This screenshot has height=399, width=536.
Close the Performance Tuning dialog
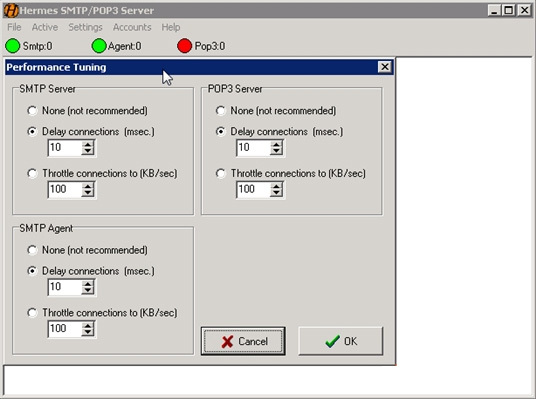click(385, 67)
